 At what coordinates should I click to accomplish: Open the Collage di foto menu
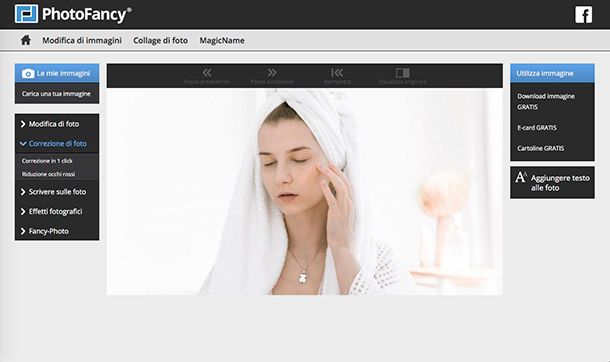click(160, 40)
